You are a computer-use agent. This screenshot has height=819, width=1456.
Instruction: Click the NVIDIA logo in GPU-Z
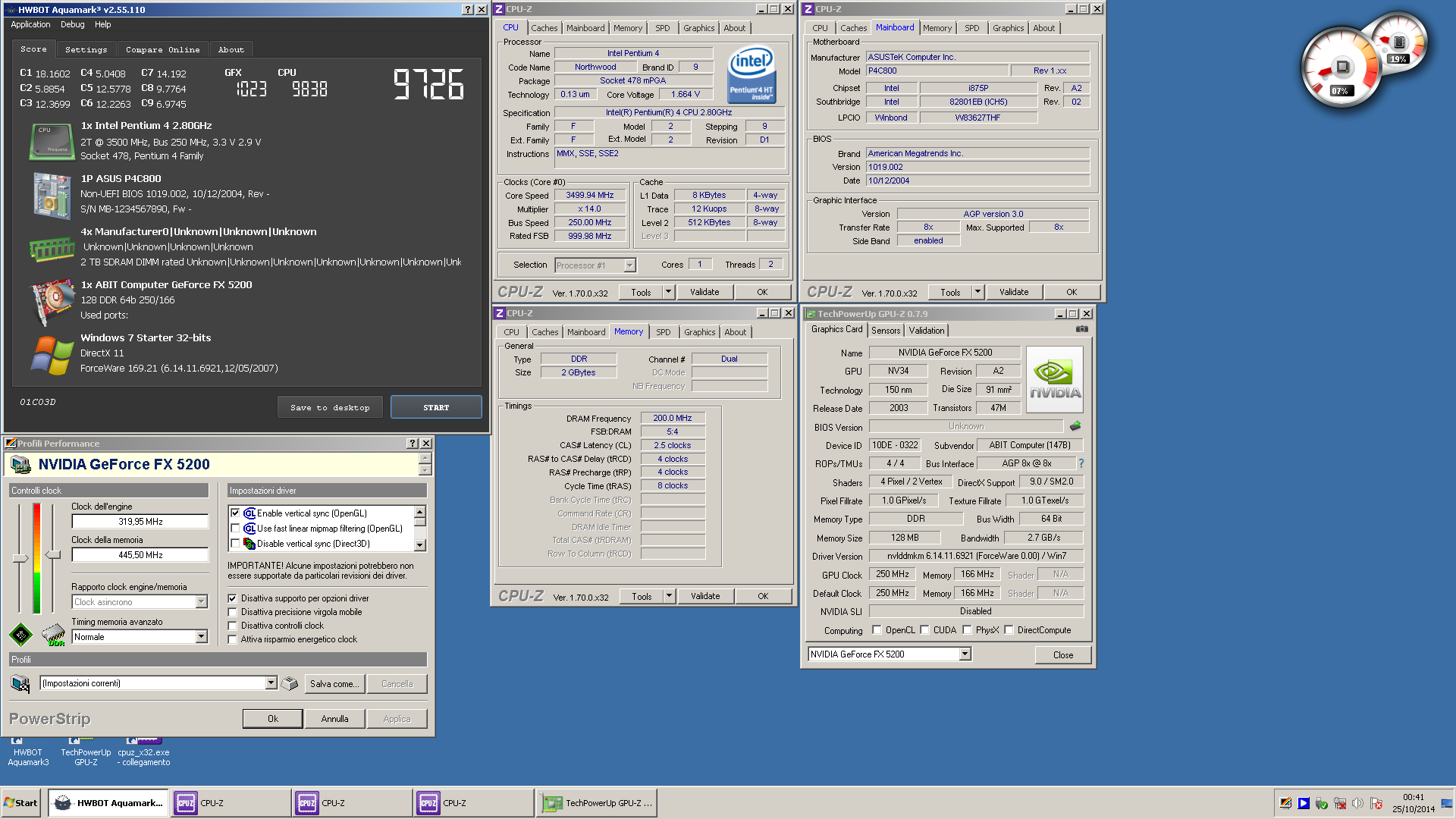pos(1055,379)
